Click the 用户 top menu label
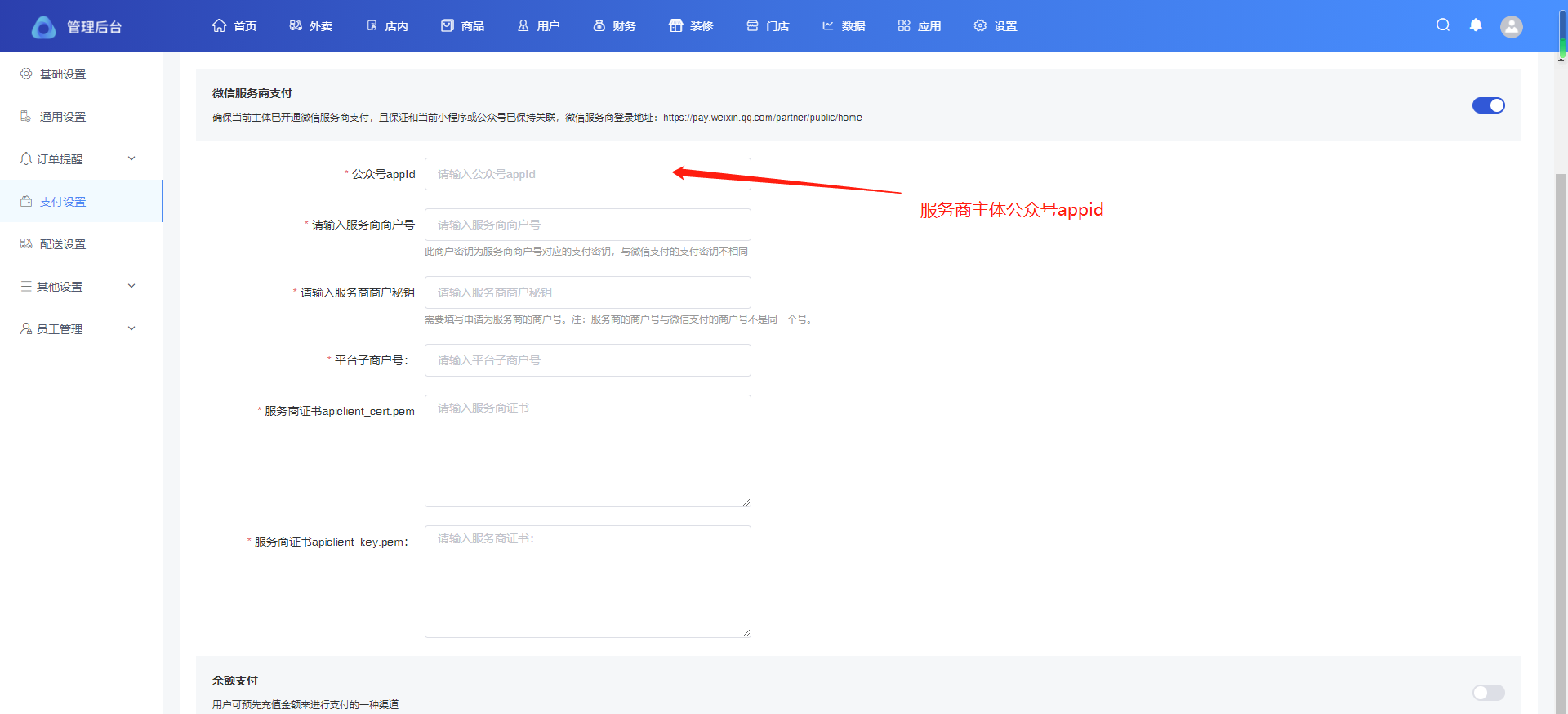This screenshot has height=714, width=1568. pyautogui.click(x=548, y=26)
